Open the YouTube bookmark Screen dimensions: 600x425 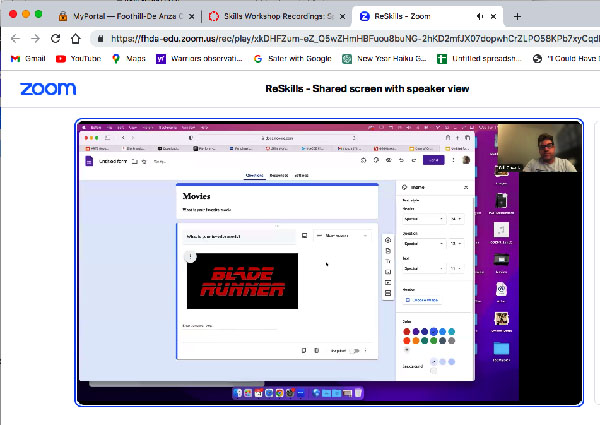tap(78, 59)
